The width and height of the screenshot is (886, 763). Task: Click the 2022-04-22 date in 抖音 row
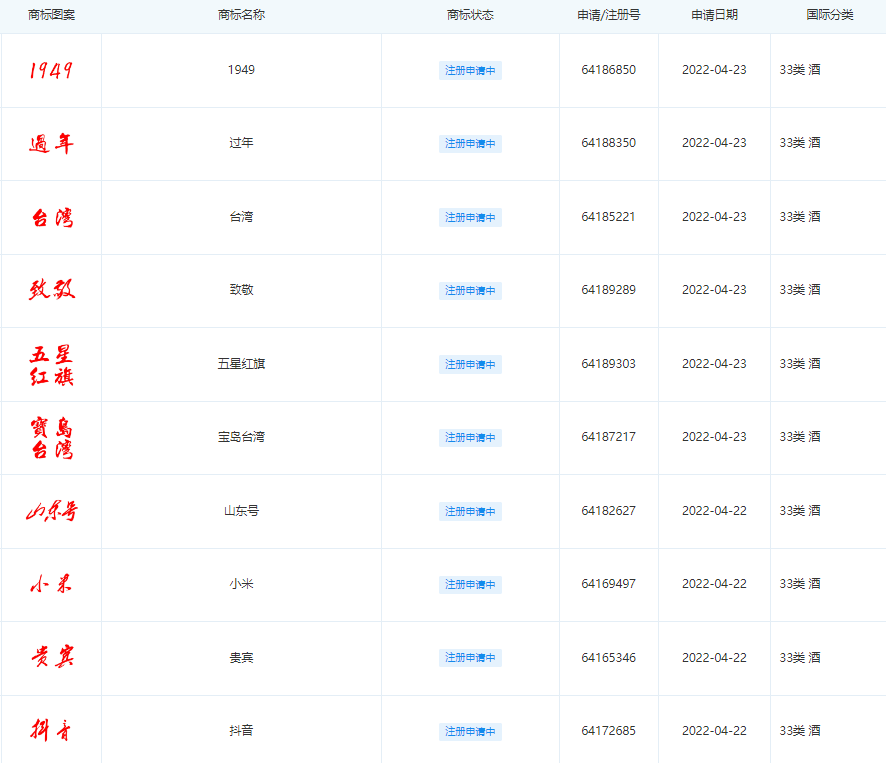(x=714, y=731)
